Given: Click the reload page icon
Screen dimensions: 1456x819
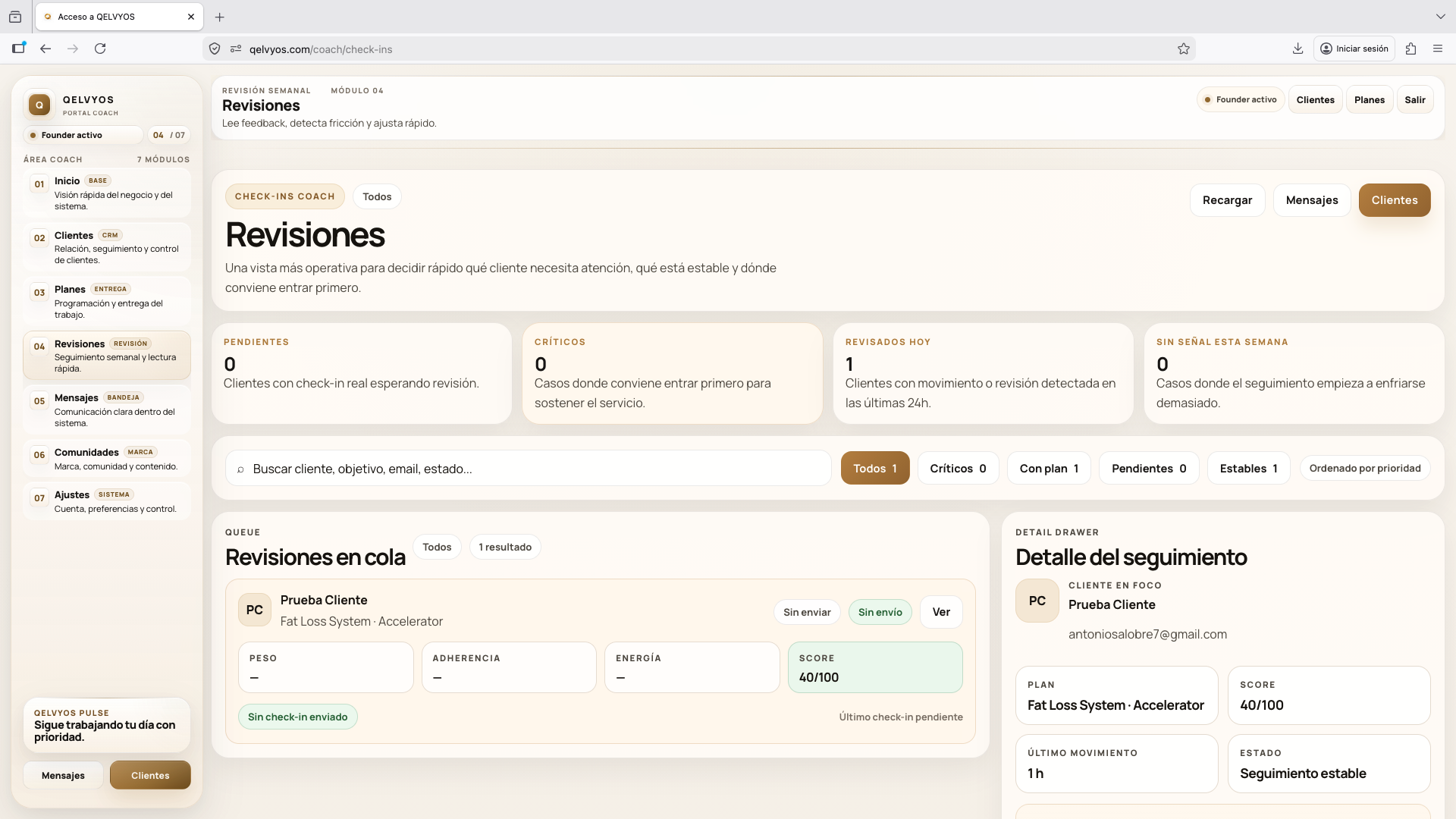Looking at the screenshot, I should coord(100,48).
